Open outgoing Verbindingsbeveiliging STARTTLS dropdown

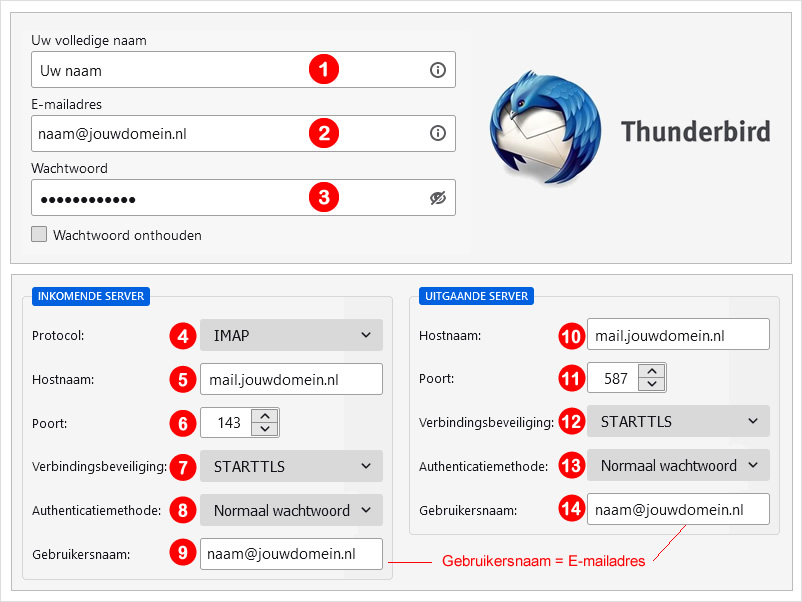[678, 421]
